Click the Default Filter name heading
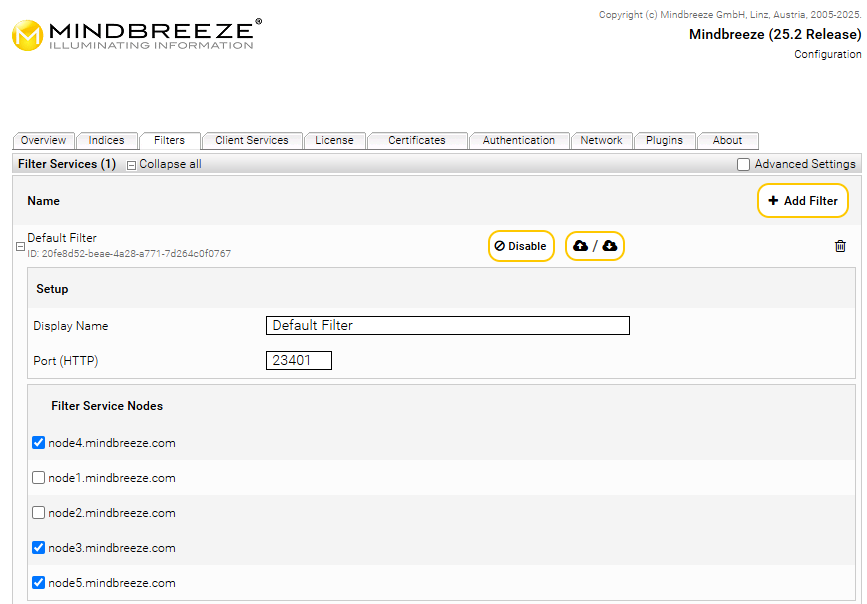The height and width of the screenshot is (604, 867). [62, 238]
